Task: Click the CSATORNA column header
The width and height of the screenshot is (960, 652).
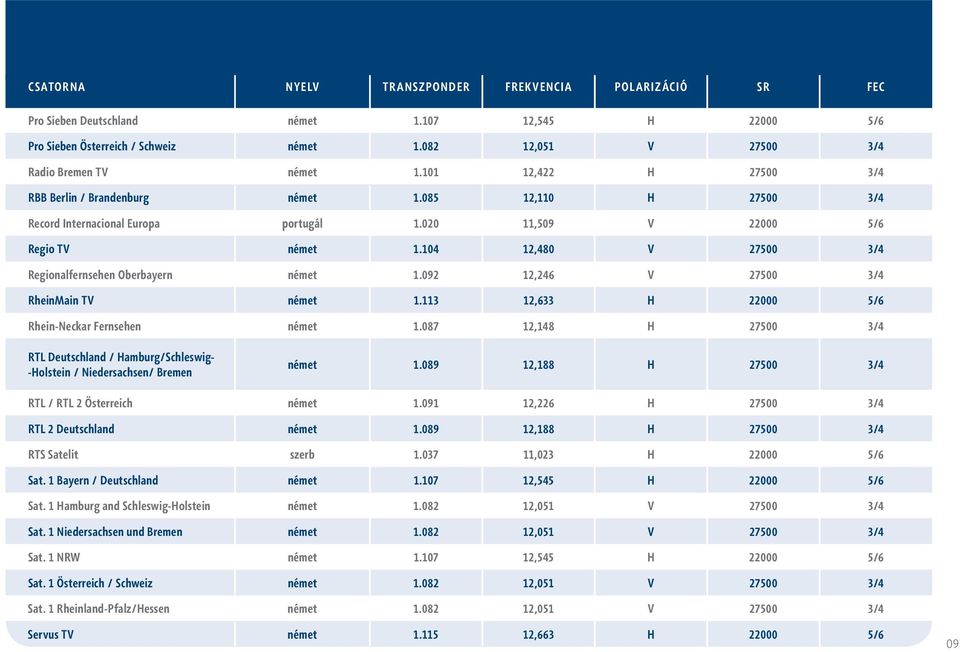Action: 56,87
